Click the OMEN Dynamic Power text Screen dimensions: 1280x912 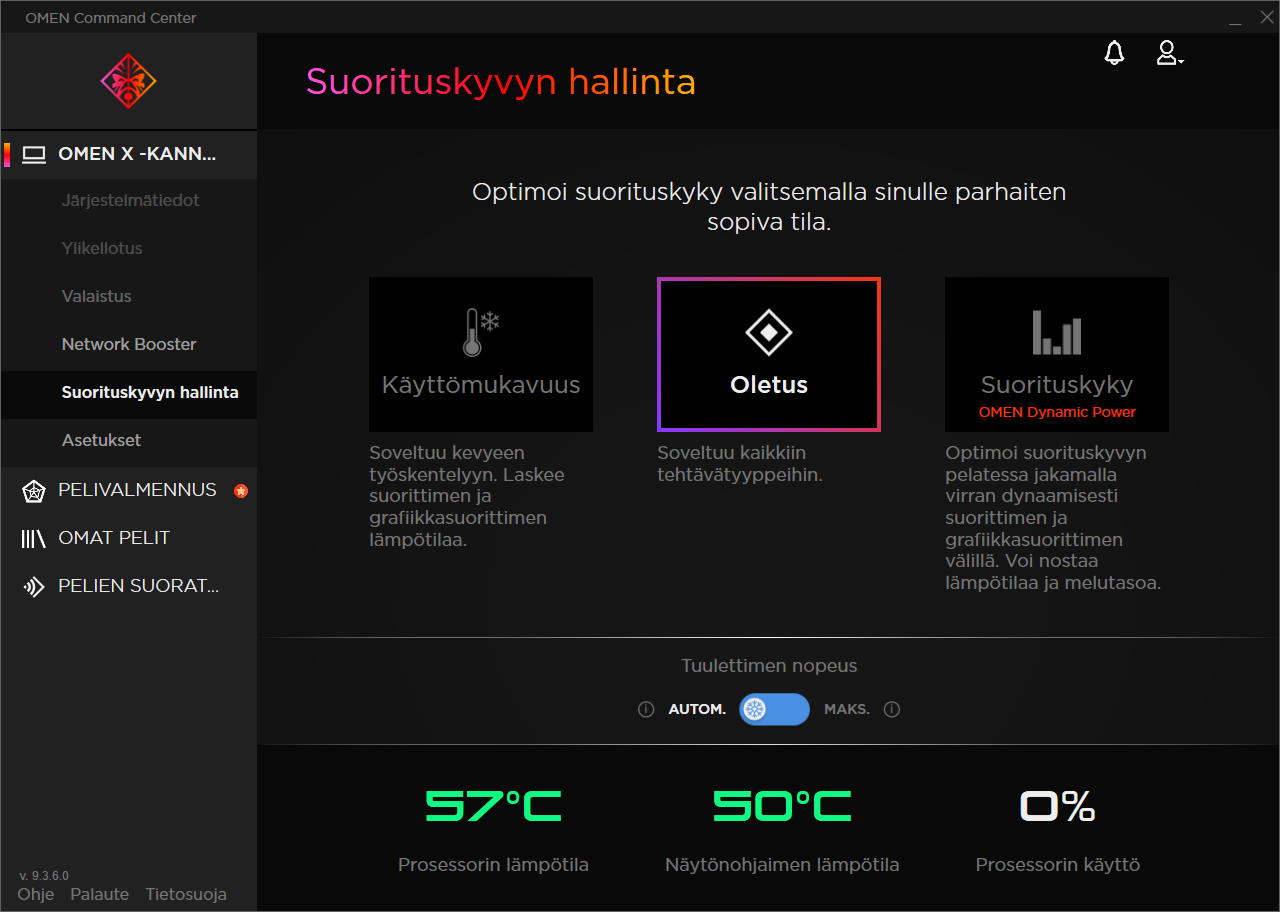(1057, 412)
